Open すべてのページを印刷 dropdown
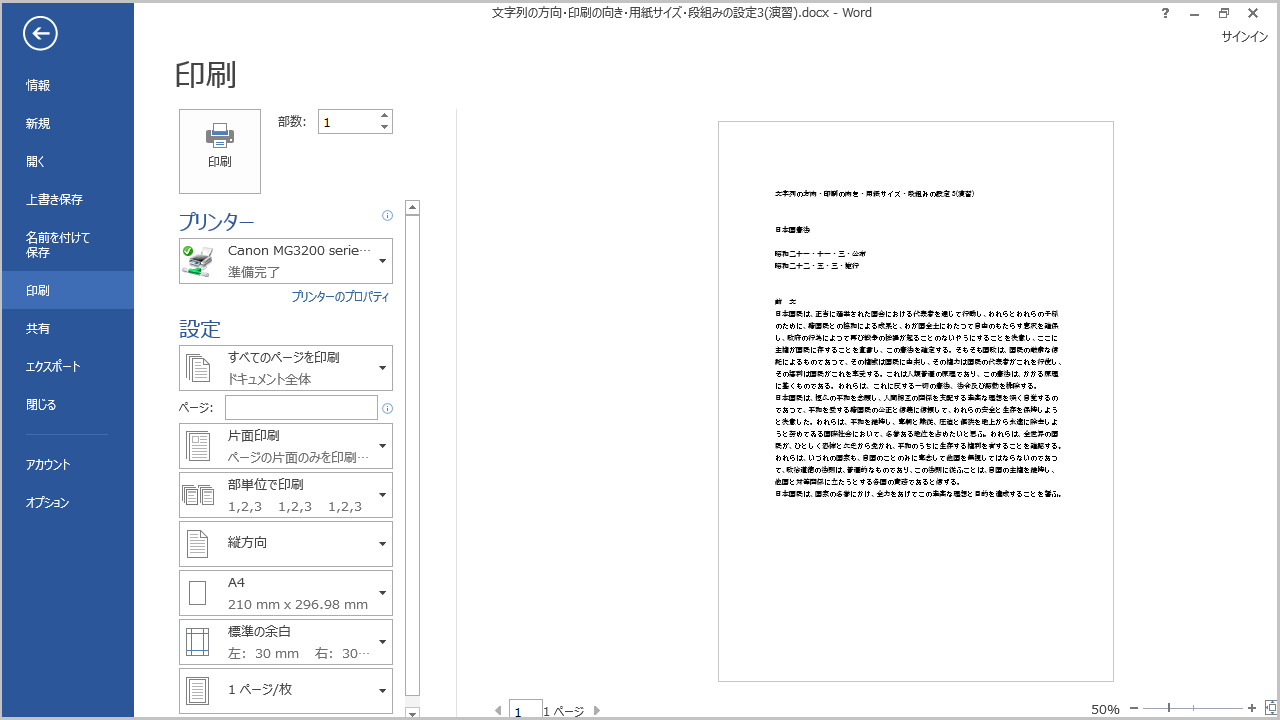This screenshot has width=1280, height=720. pyautogui.click(x=286, y=368)
